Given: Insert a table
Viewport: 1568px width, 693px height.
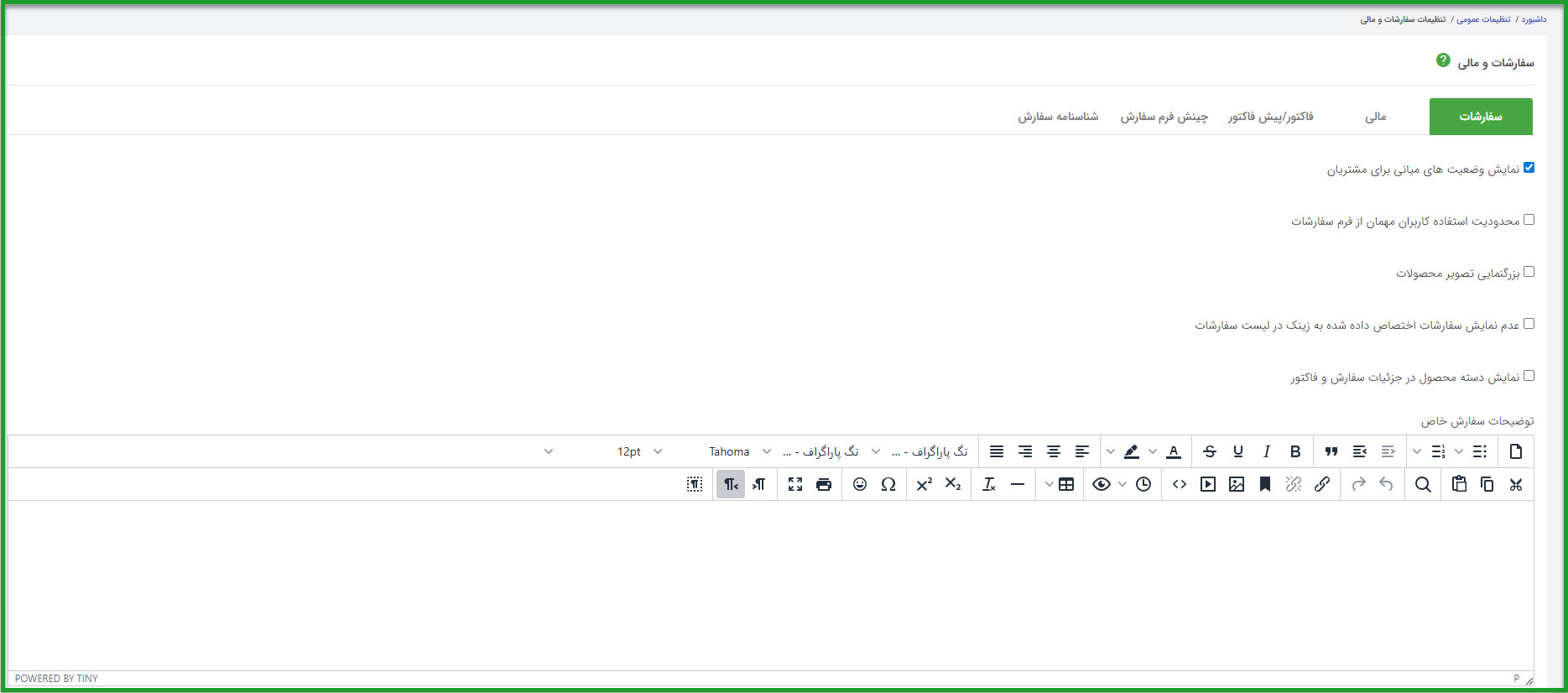Looking at the screenshot, I should 1066,484.
